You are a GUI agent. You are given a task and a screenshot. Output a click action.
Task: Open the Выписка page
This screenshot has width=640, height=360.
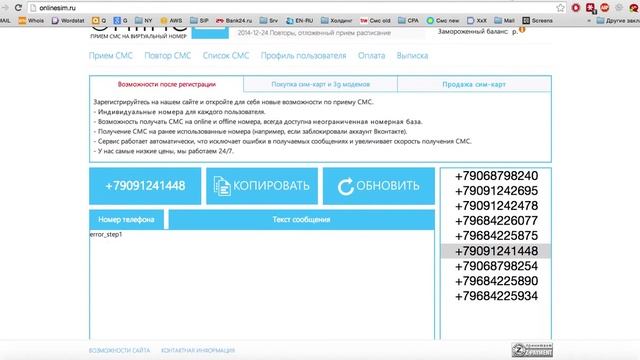(x=412, y=56)
